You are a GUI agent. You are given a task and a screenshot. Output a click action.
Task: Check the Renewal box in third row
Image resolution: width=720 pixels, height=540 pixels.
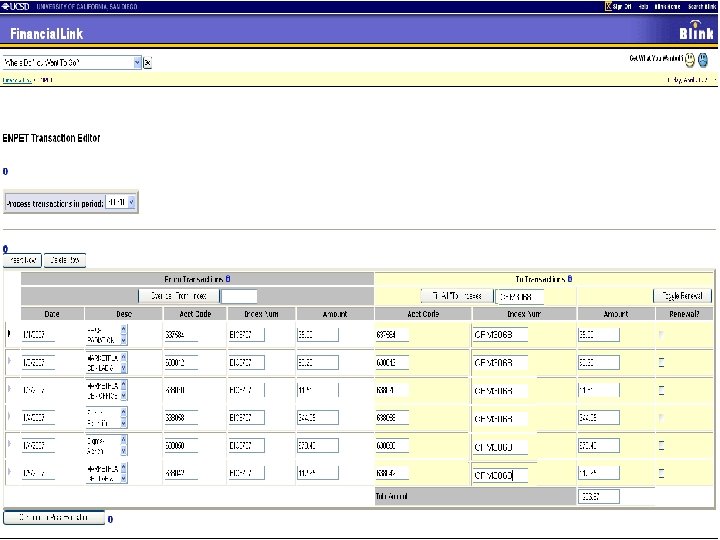click(661, 388)
